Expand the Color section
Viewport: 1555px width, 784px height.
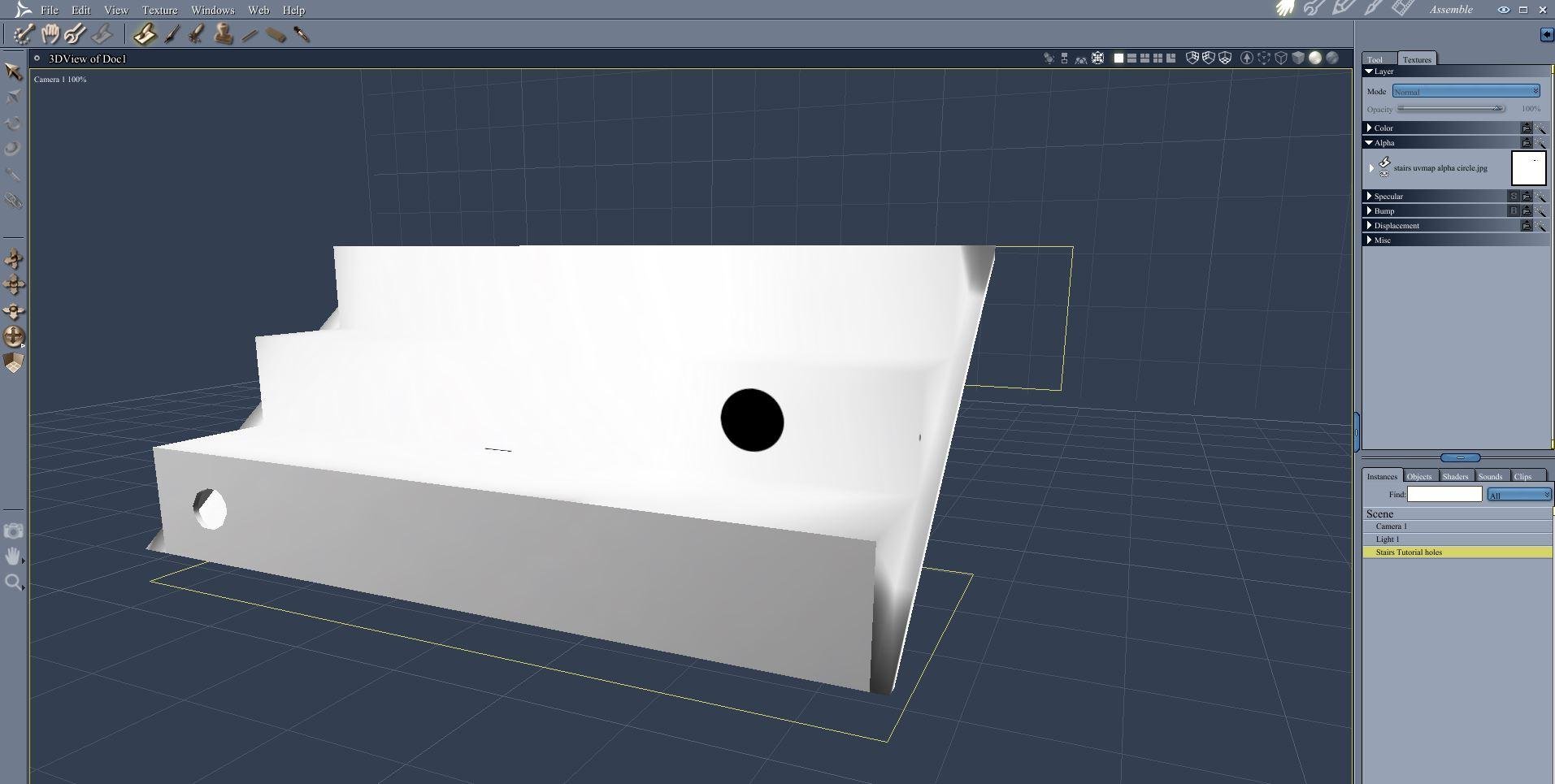point(1370,128)
